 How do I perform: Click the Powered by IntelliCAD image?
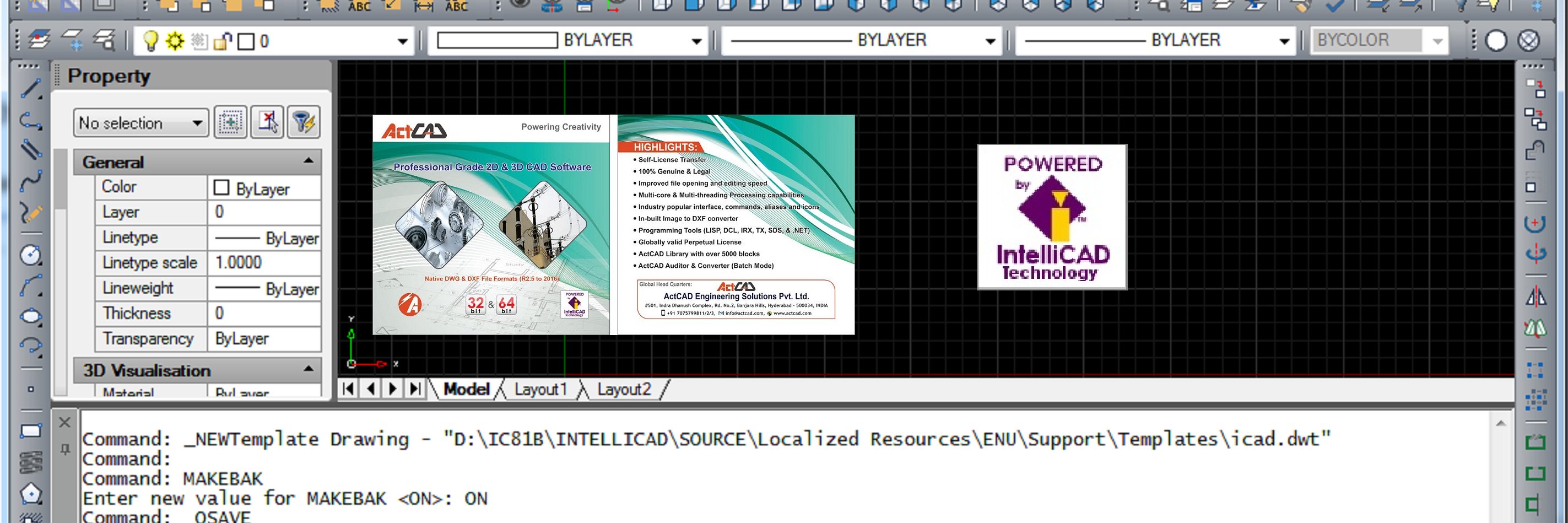click(x=1052, y=217)
